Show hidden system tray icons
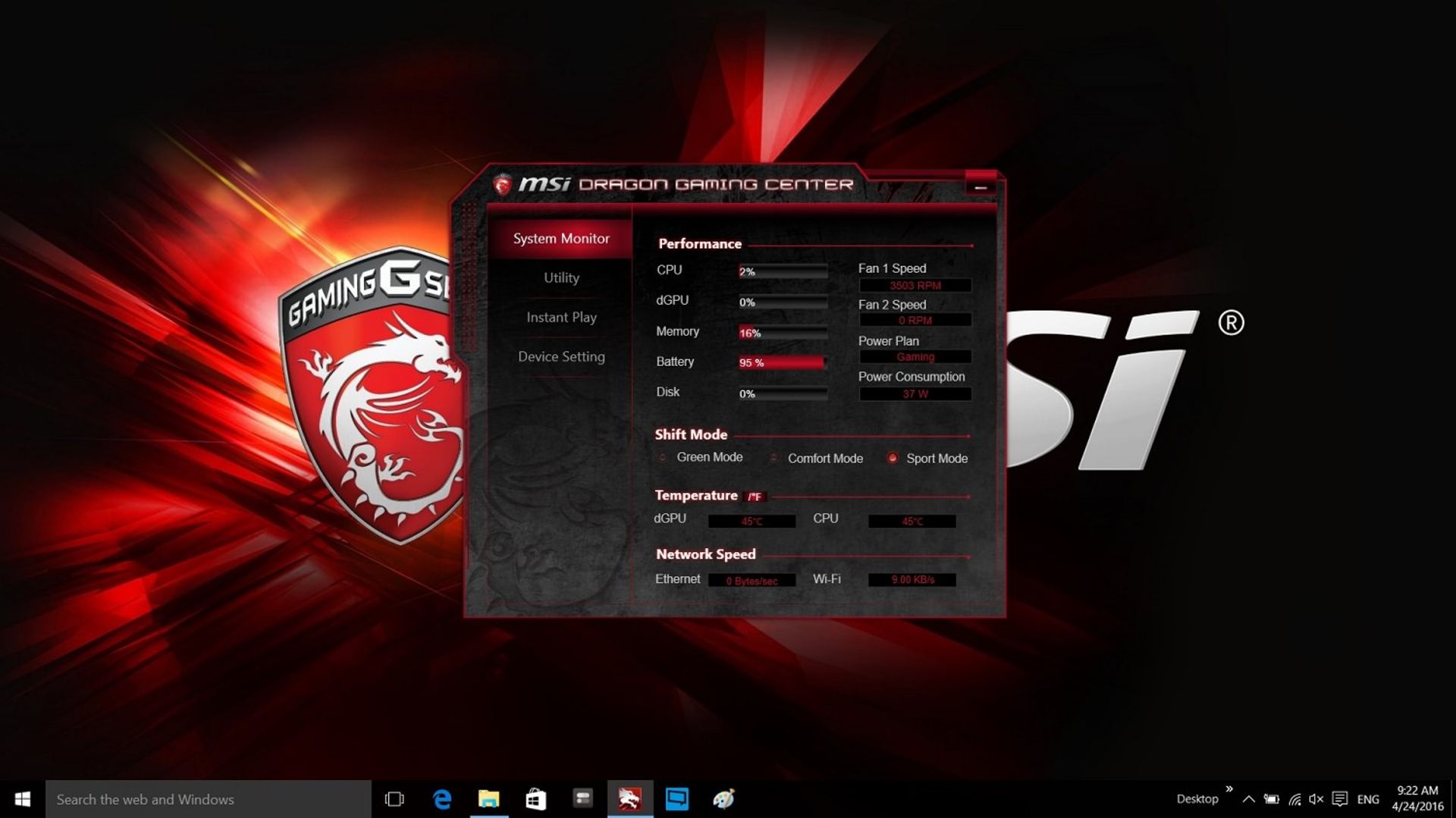1456x818 pixels. pyautogui.click(x=1248, y=799)
